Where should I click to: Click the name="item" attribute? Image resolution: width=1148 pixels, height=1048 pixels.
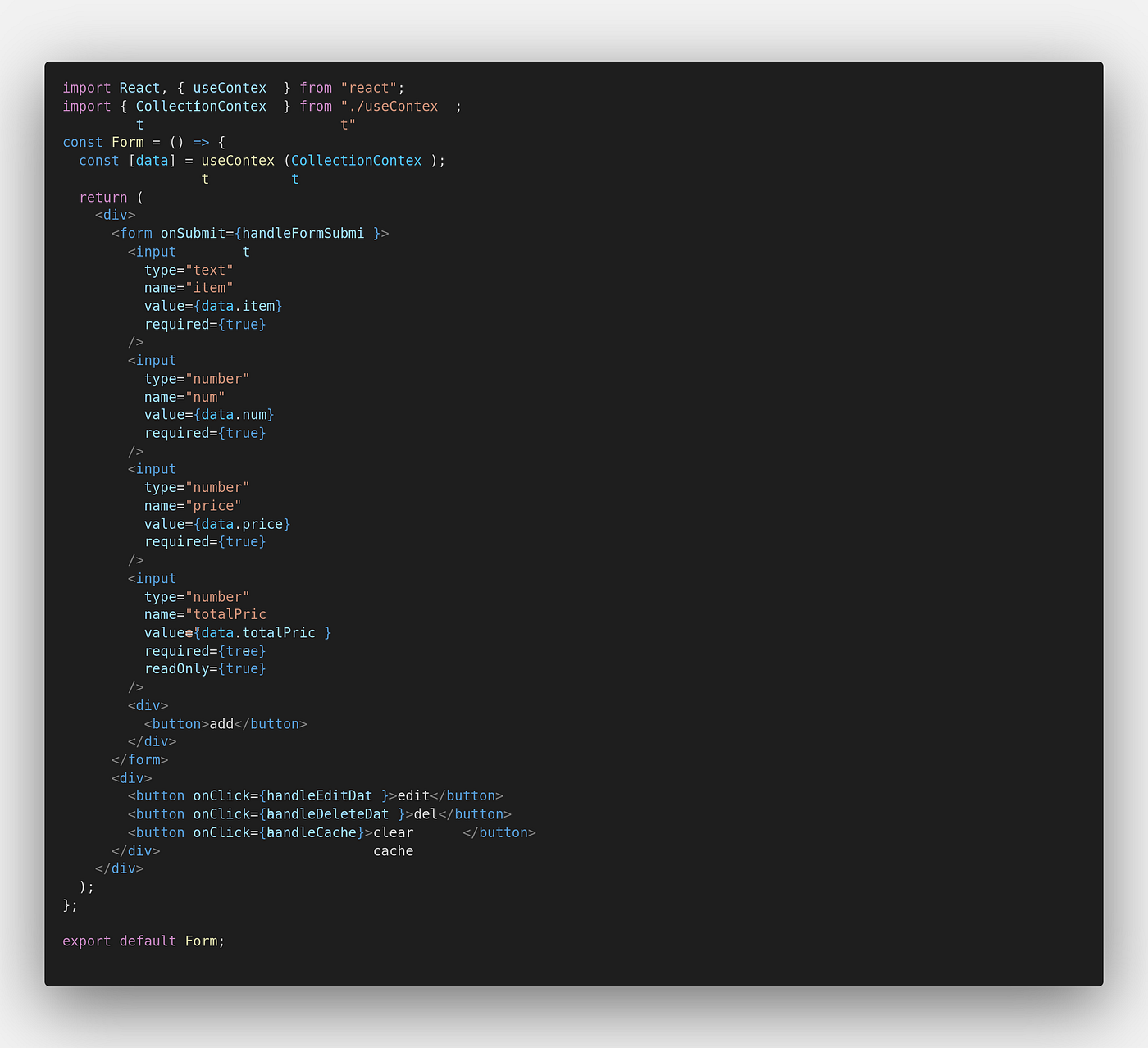188,287
